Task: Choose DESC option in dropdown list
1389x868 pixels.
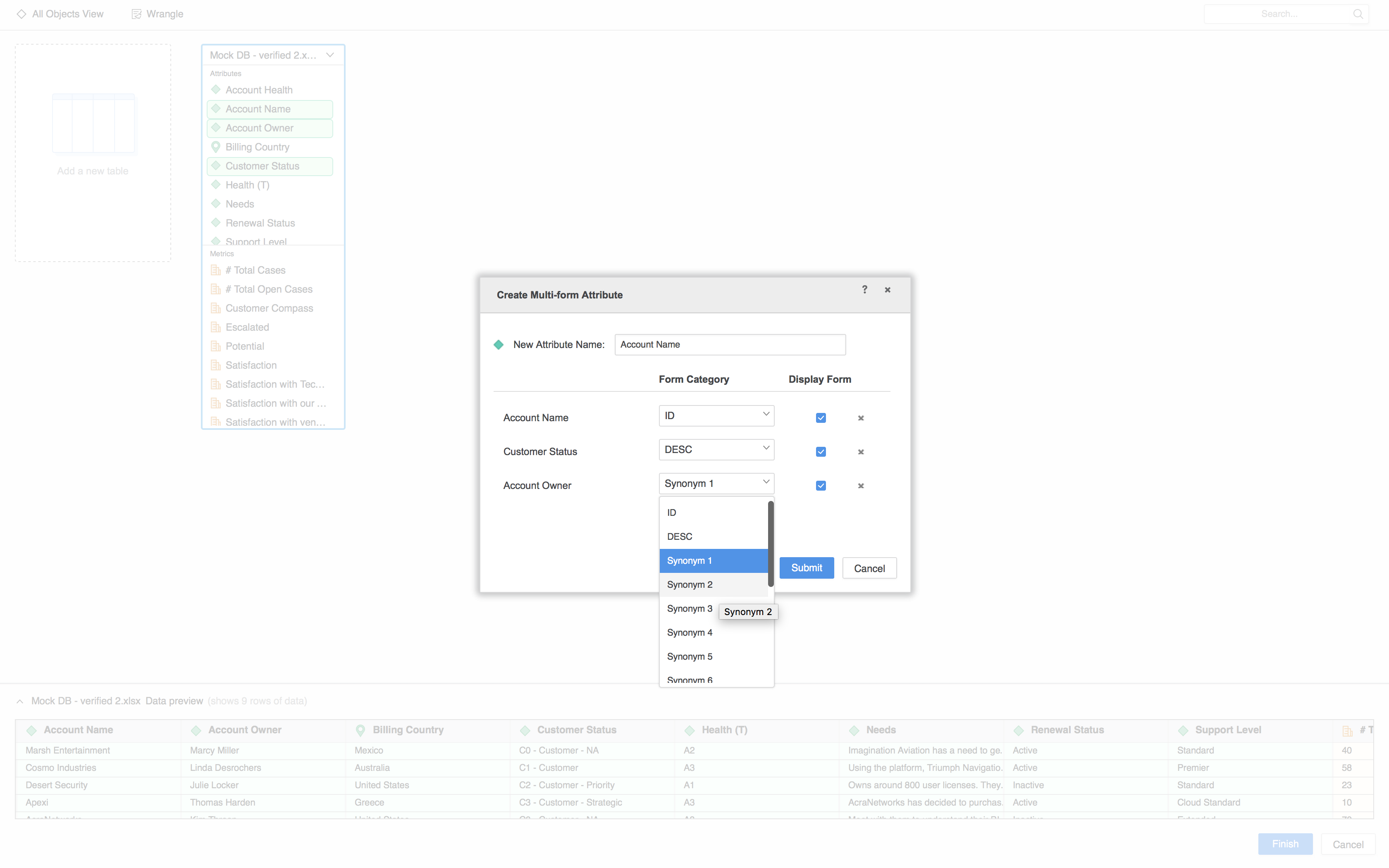Action: pyautogui.click(x=680, y=536)
